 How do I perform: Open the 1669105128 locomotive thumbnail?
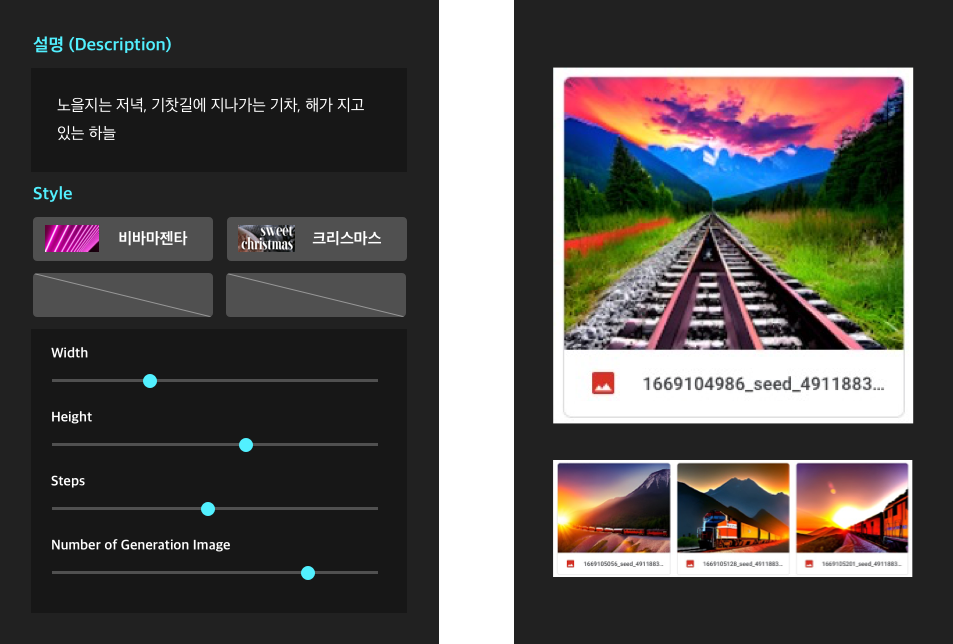(733, 508)
